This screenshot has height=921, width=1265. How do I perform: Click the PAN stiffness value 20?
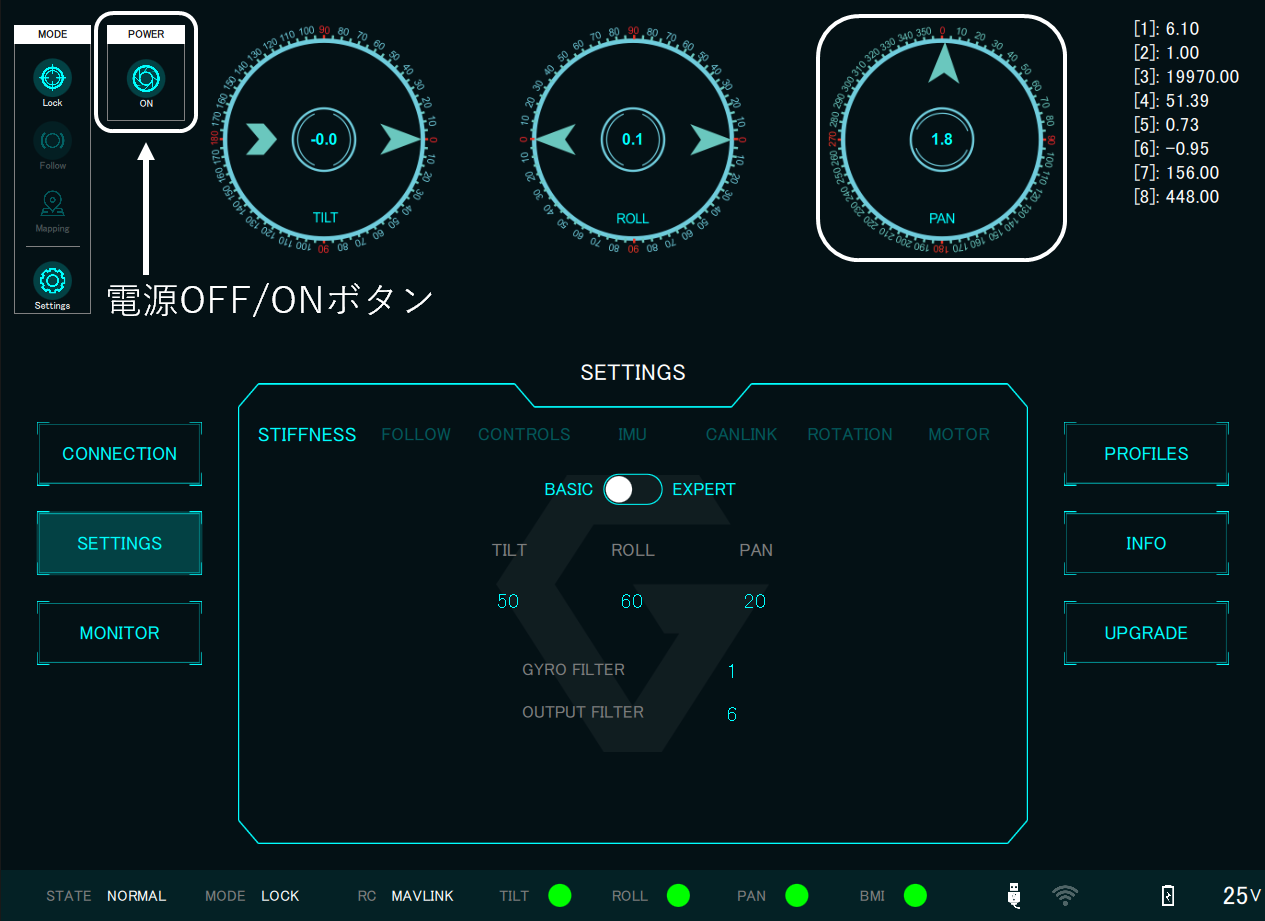click(x=755, y=601)
